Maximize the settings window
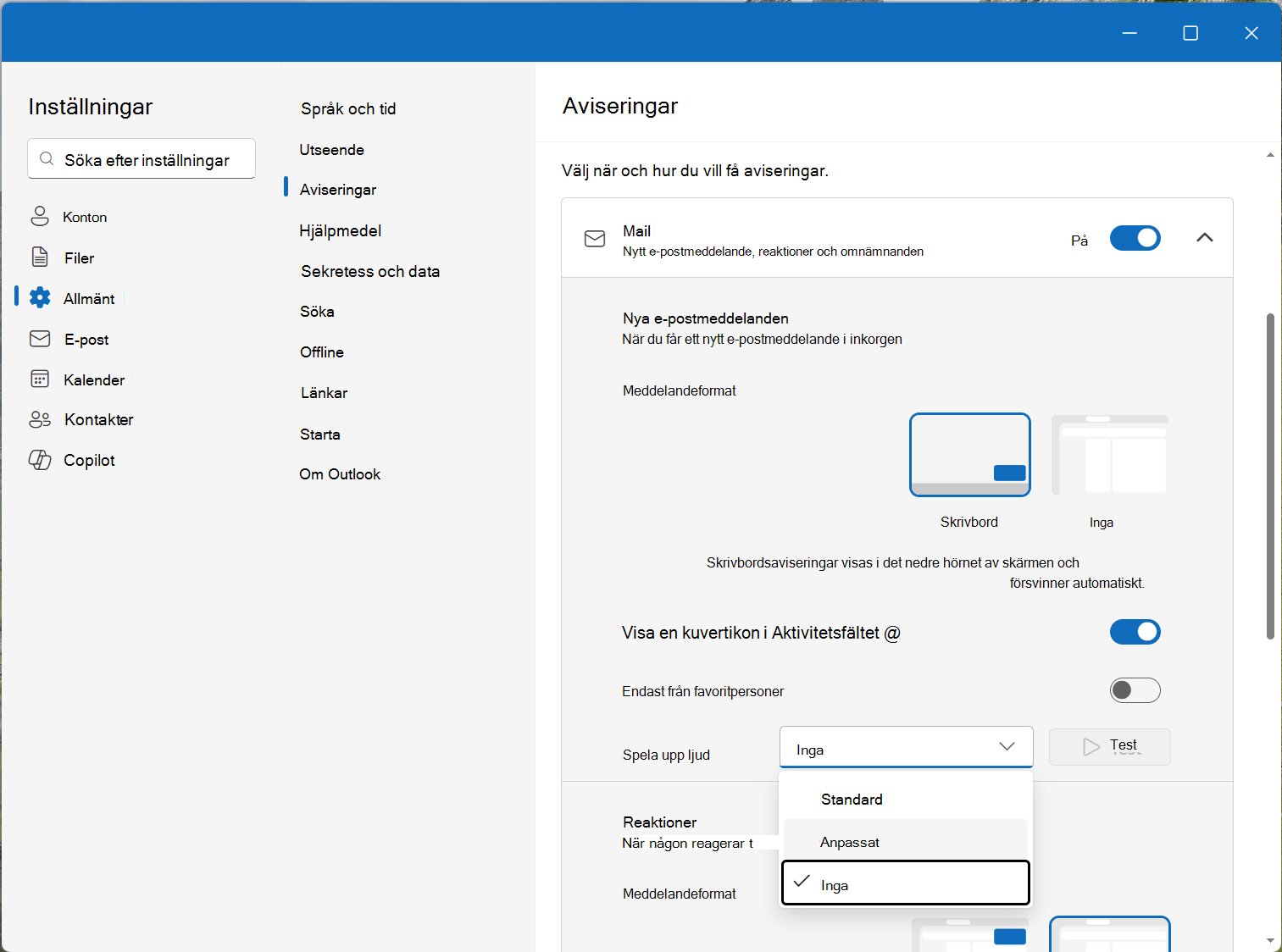The height and width of the screenshot is (952, 1282). coord(1190,32)
